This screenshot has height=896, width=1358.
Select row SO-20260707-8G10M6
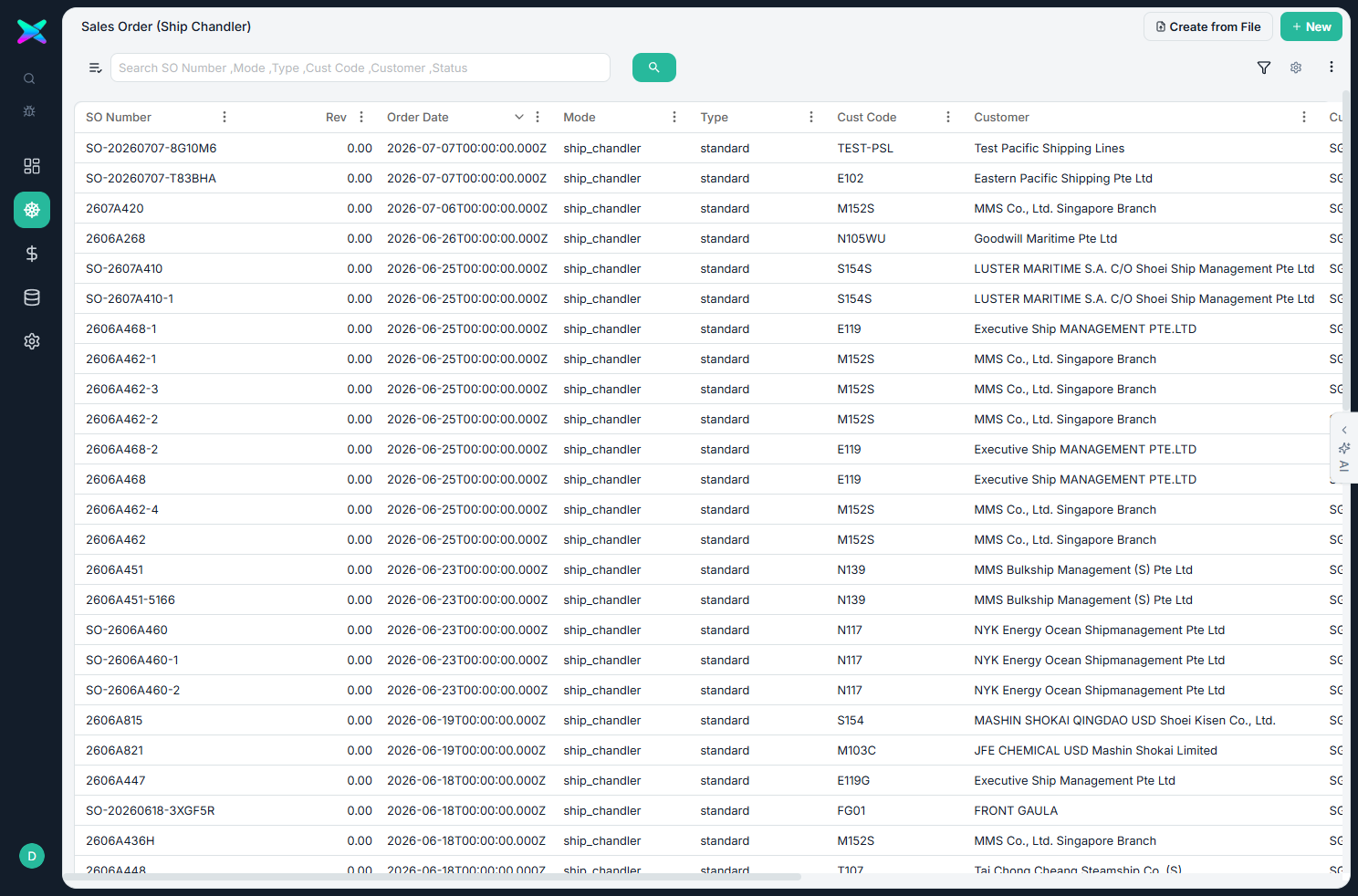708,148
